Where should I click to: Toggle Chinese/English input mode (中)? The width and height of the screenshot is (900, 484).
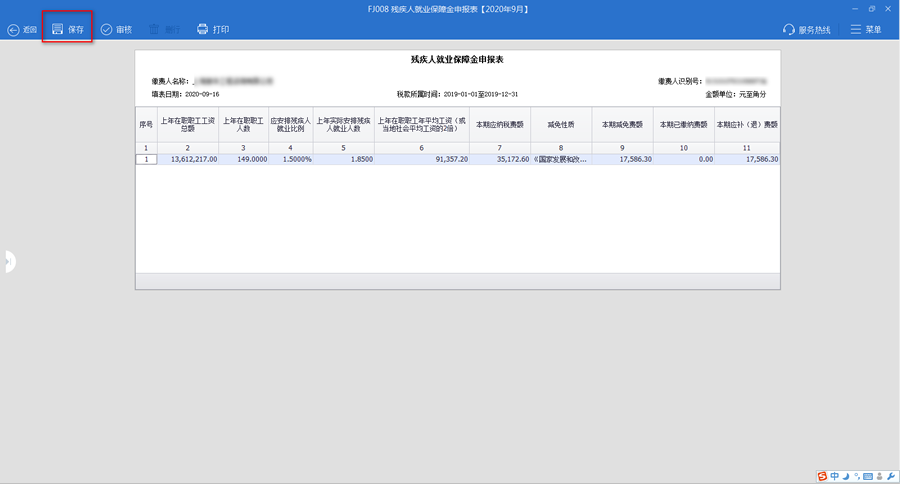pyautogui.click(x=835, y=476)
